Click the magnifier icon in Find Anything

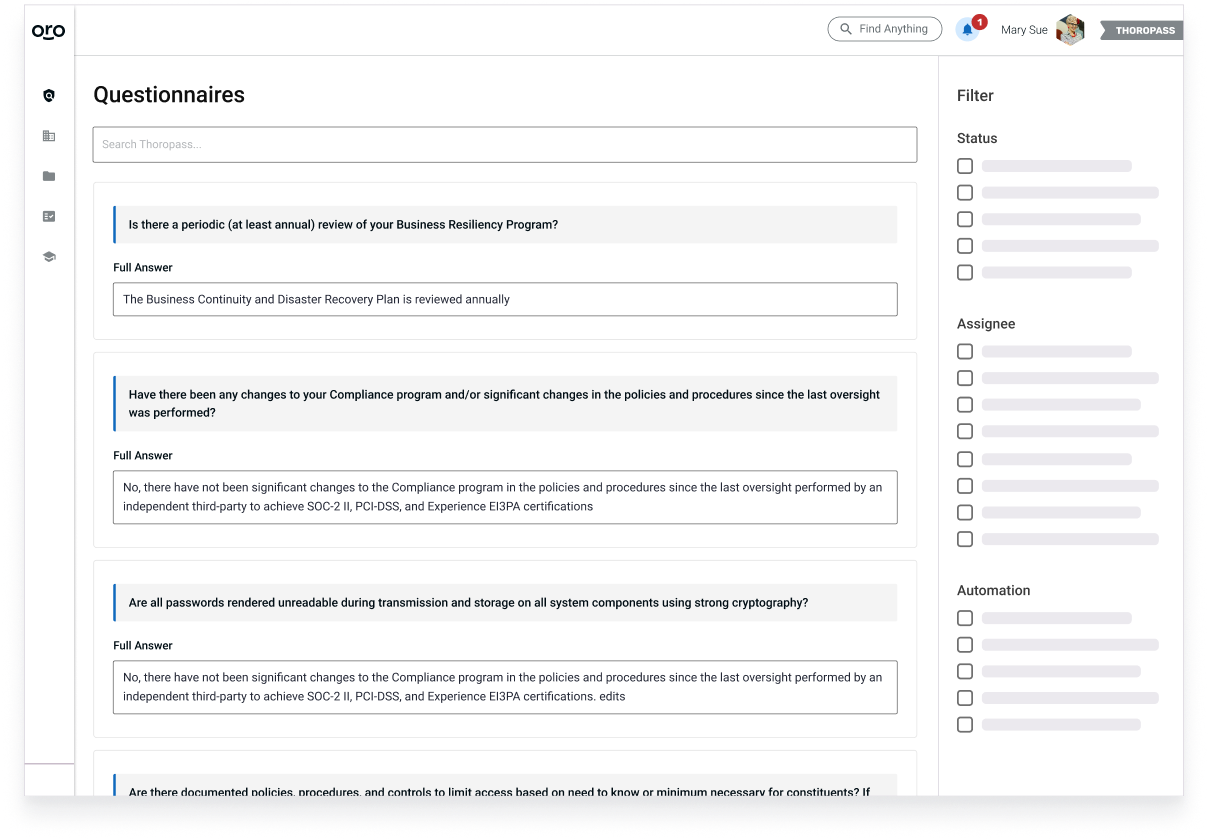846,29
